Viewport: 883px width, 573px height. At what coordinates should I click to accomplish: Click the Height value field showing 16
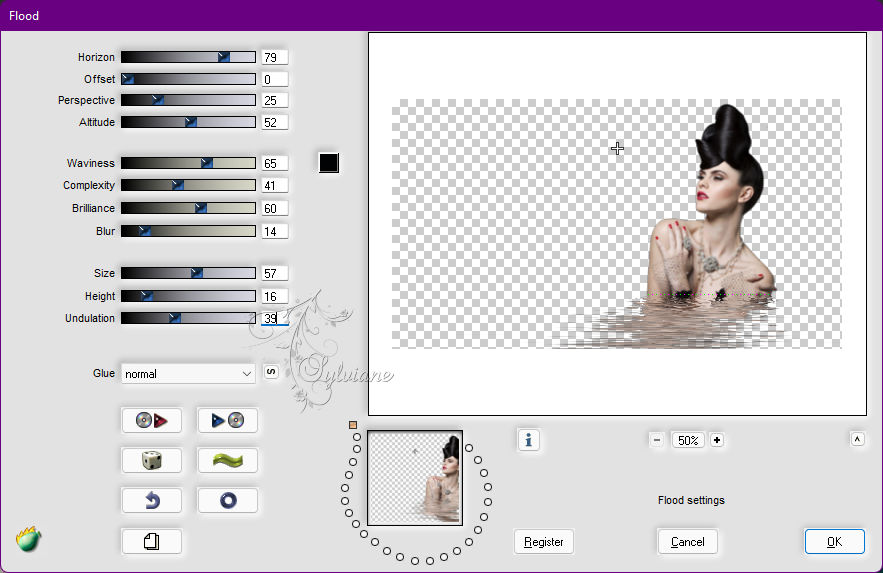point(275,296)
